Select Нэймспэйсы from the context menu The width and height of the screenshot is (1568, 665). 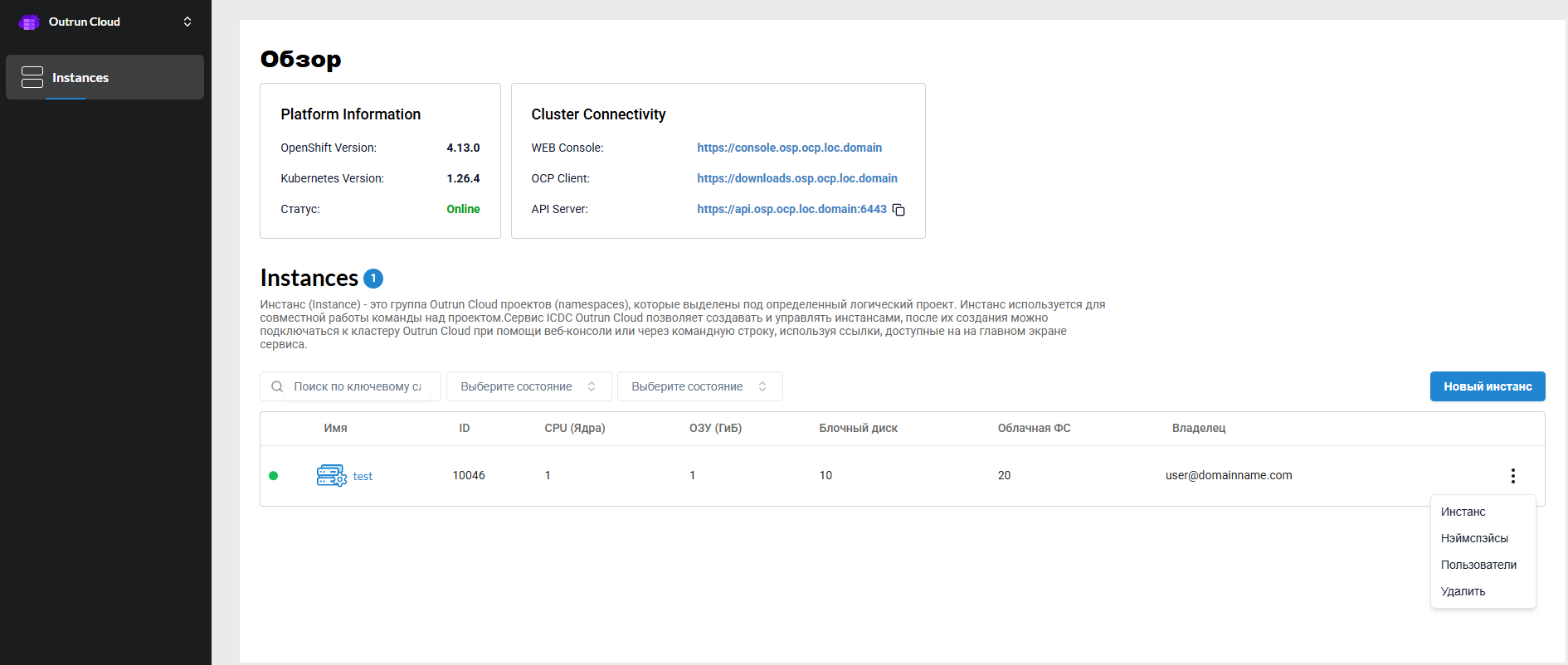click(1474, 538)
